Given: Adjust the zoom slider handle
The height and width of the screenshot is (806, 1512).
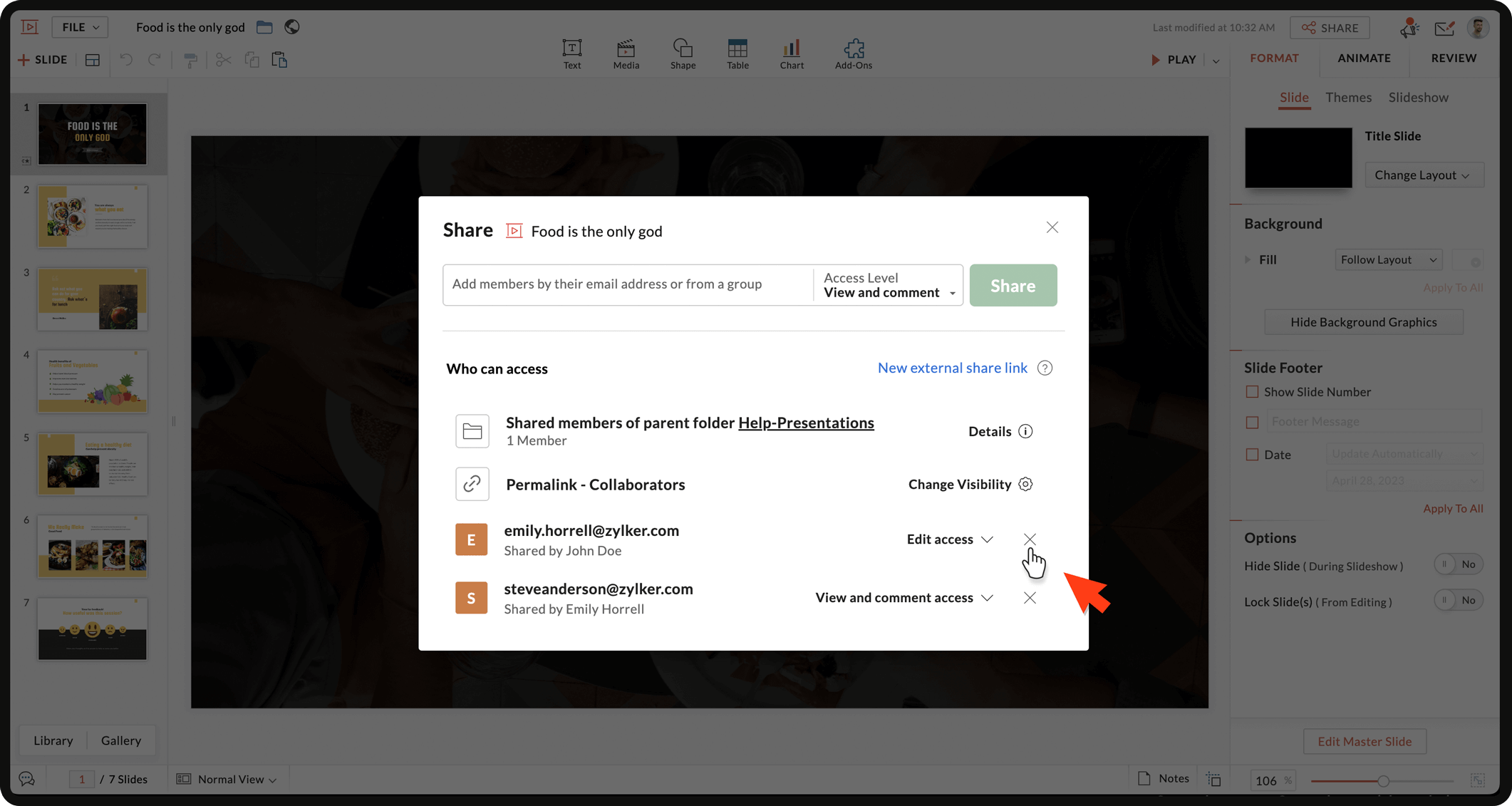Looking at the screenshot, I should tap(1383, 781).
